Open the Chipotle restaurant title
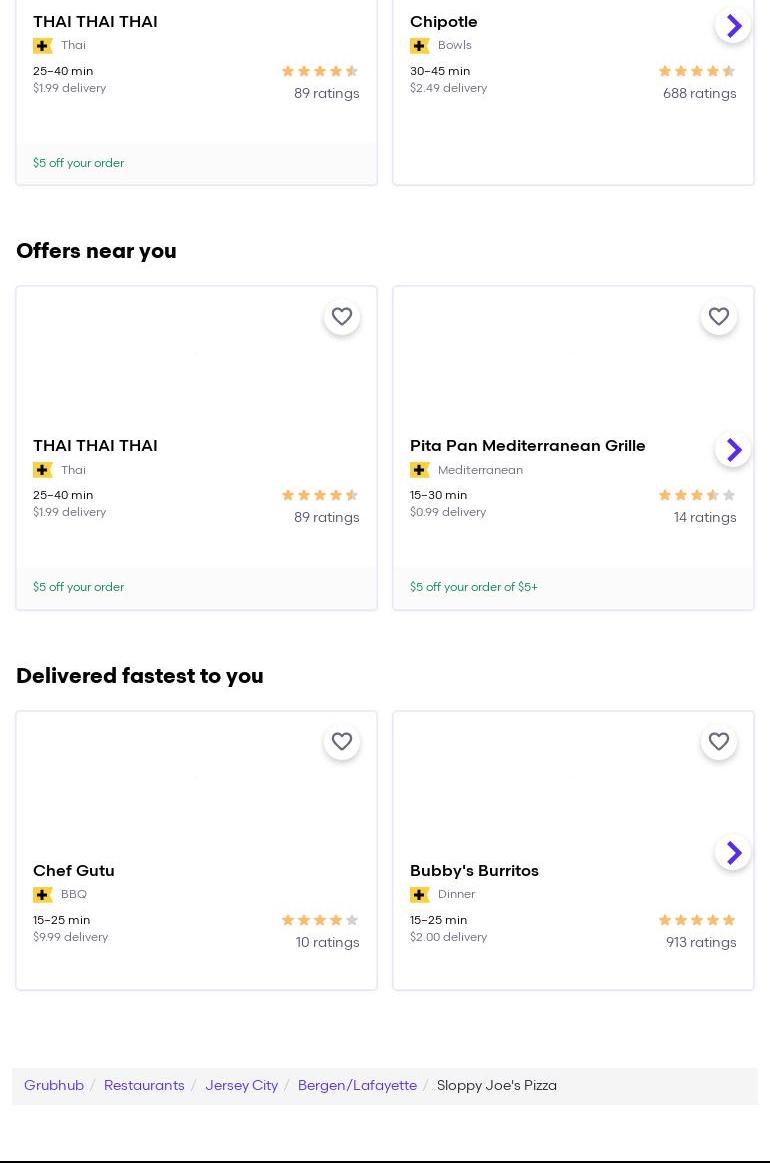The height and width of the screenshot is (1163, 770). [443, 22]
